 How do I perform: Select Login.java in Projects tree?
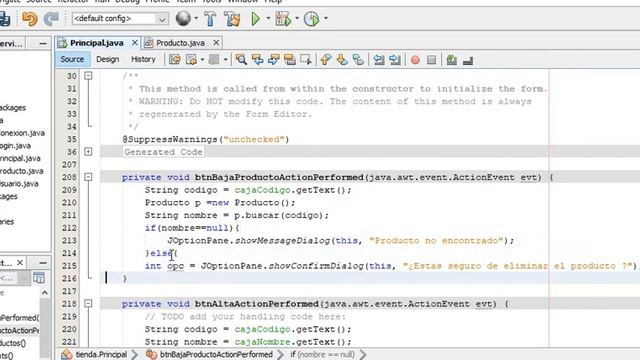pos(15,146)
